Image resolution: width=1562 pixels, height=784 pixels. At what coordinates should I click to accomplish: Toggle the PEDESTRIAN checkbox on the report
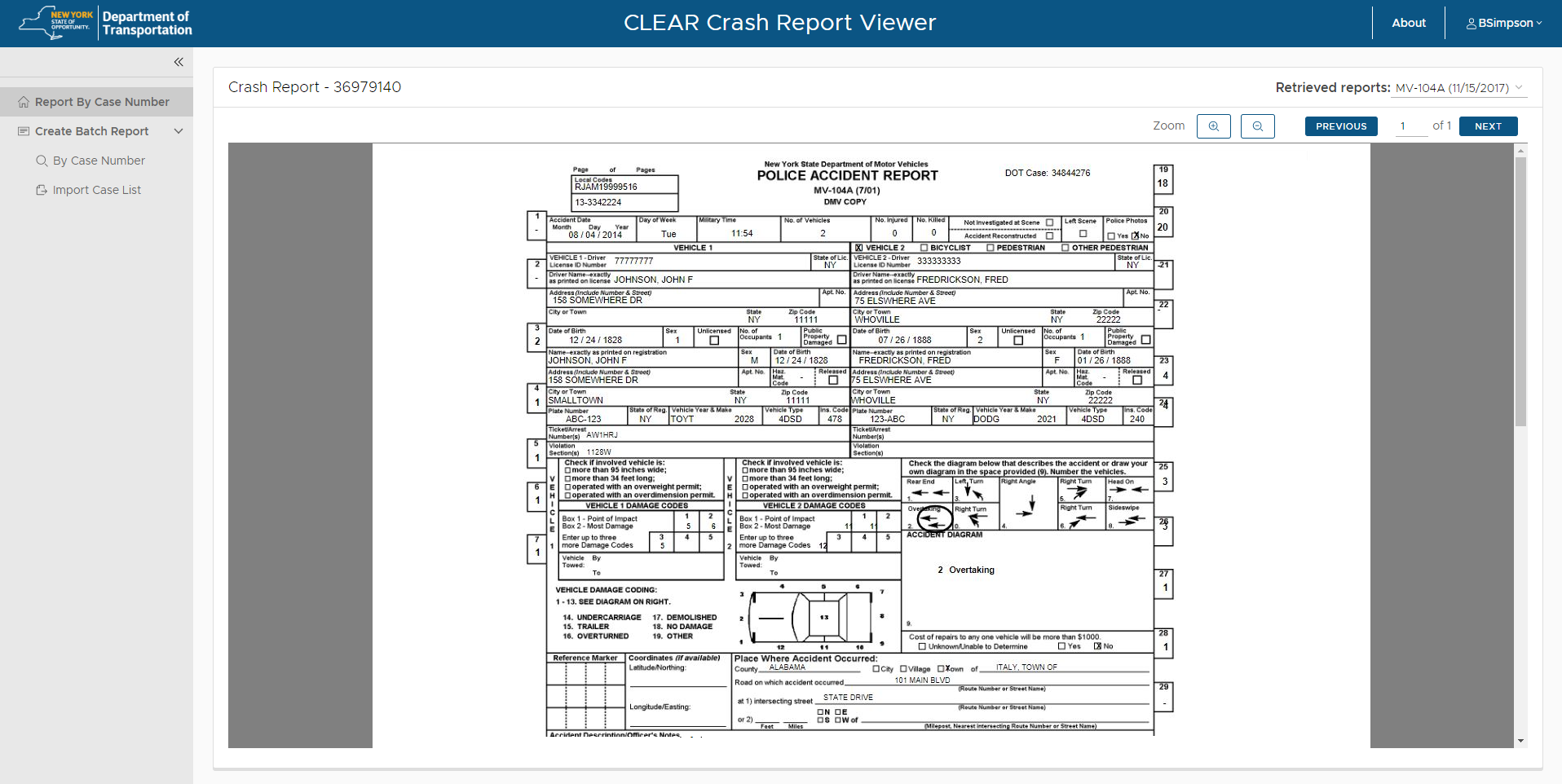[x=990, y=248]
